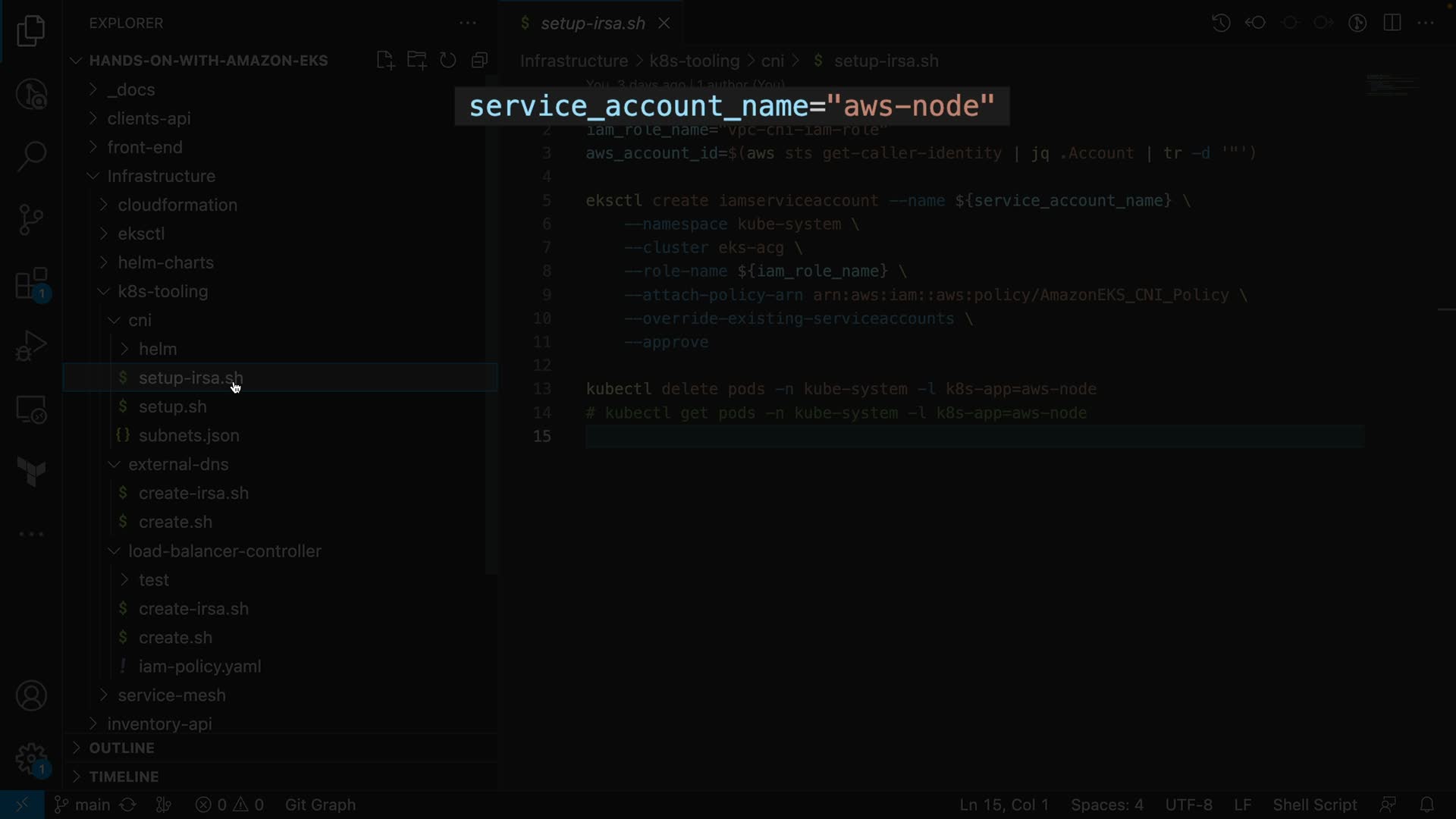Change language mode from Shell Script
Viewport: 1456px width, 819px height.
1314,805
